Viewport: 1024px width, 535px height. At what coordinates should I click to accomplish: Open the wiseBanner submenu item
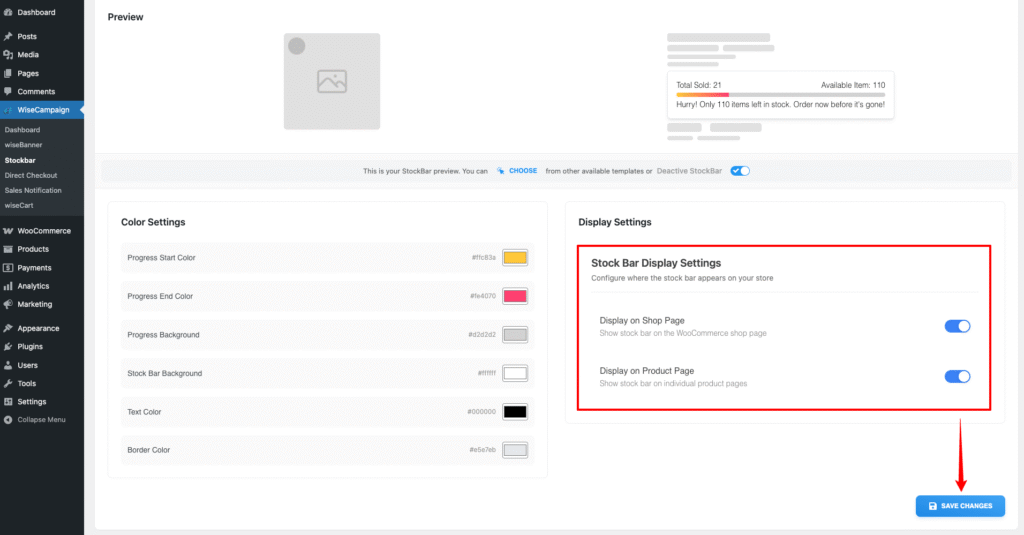pyautogui.click(x=24, y=145)
